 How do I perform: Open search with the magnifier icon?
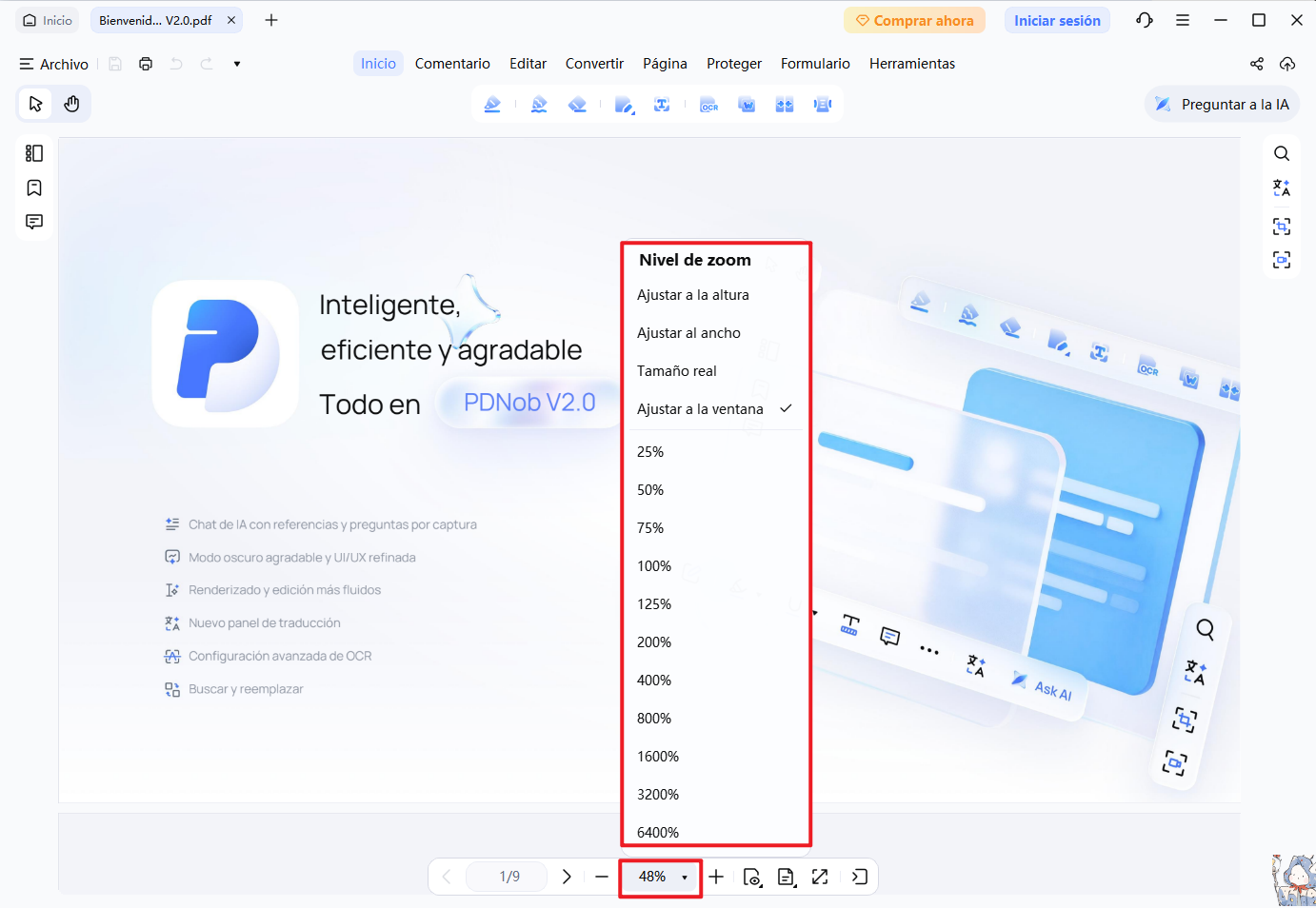coord(1282,153)
